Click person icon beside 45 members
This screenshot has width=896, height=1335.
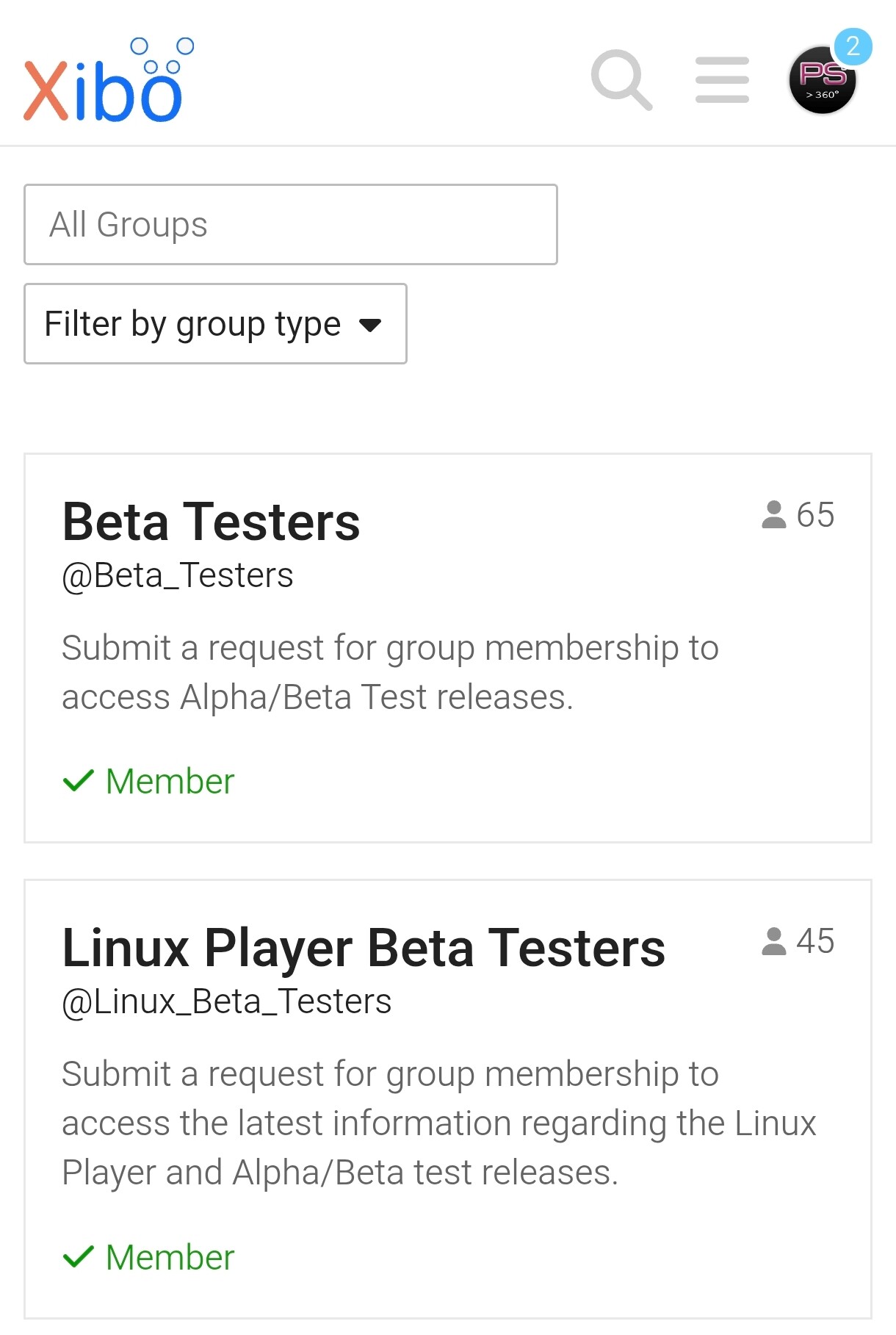[774, 940]
